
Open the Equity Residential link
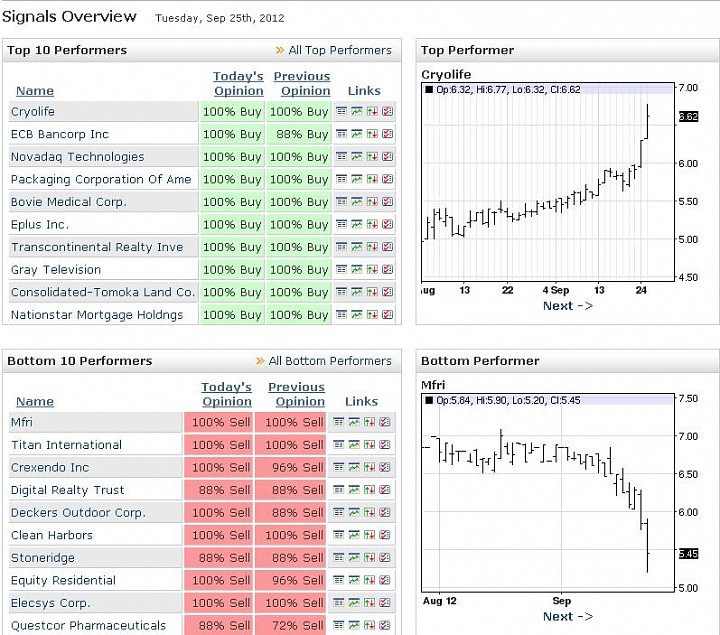(63, 580)
